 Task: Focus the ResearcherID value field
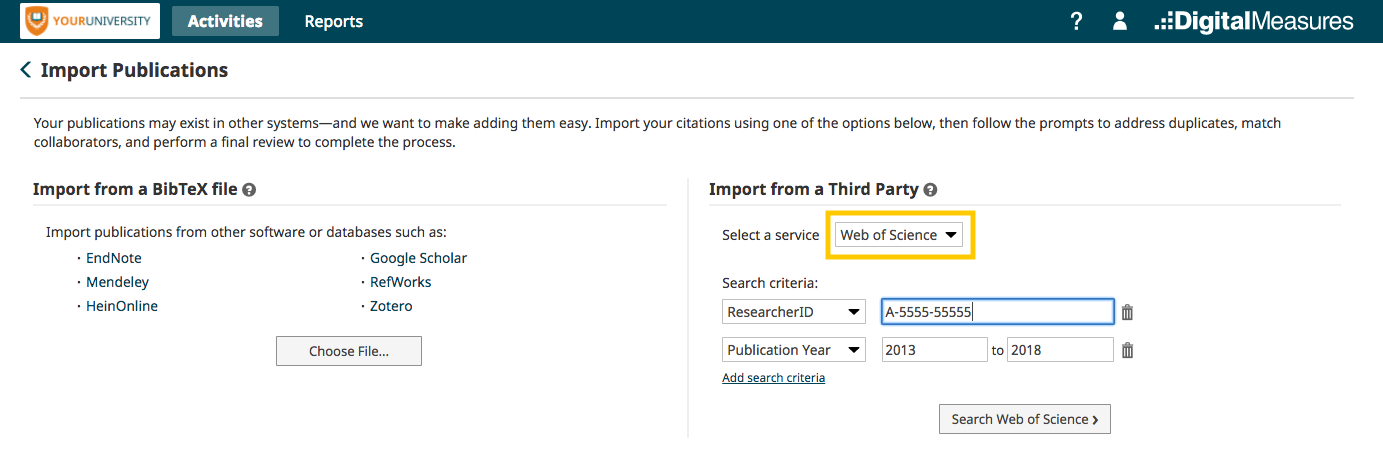997,312
